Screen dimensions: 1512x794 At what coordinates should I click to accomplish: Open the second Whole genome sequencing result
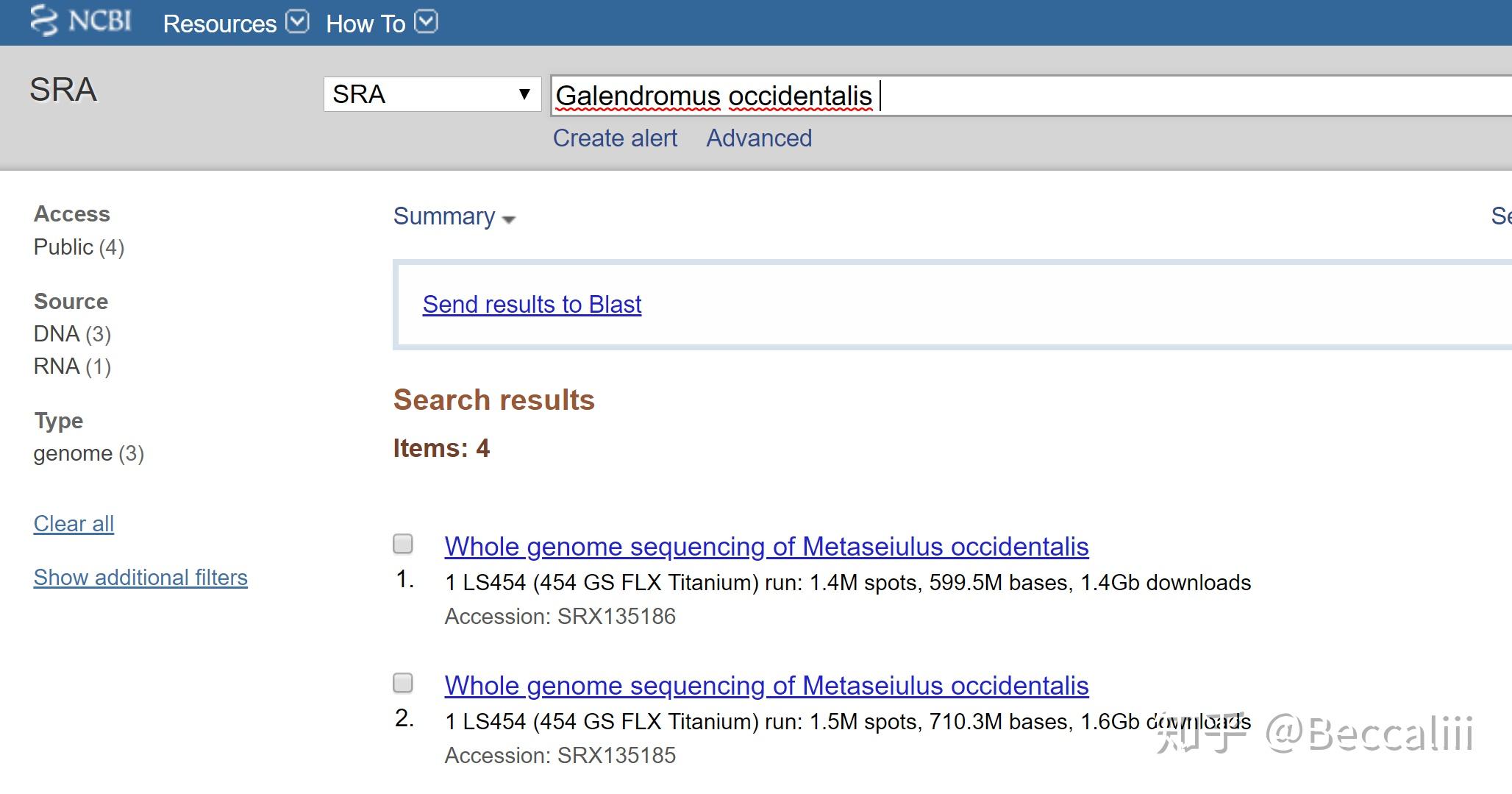coord(766,686)
